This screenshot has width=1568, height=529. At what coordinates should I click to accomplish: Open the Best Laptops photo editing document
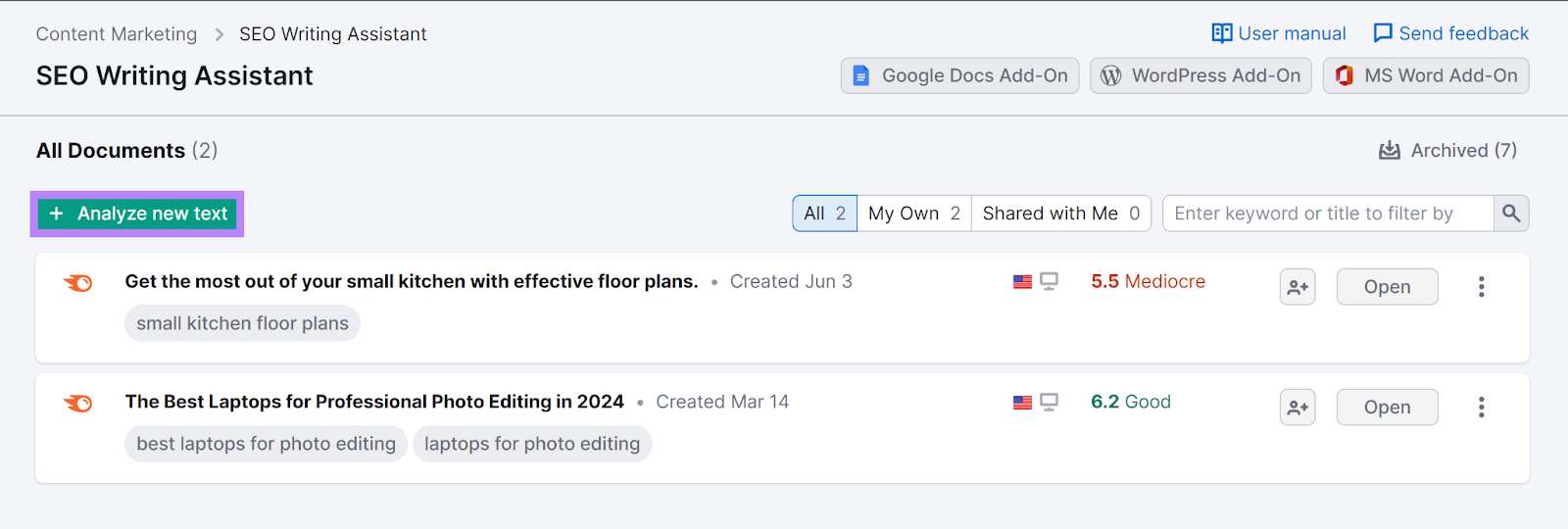(x=1387, y=408)
